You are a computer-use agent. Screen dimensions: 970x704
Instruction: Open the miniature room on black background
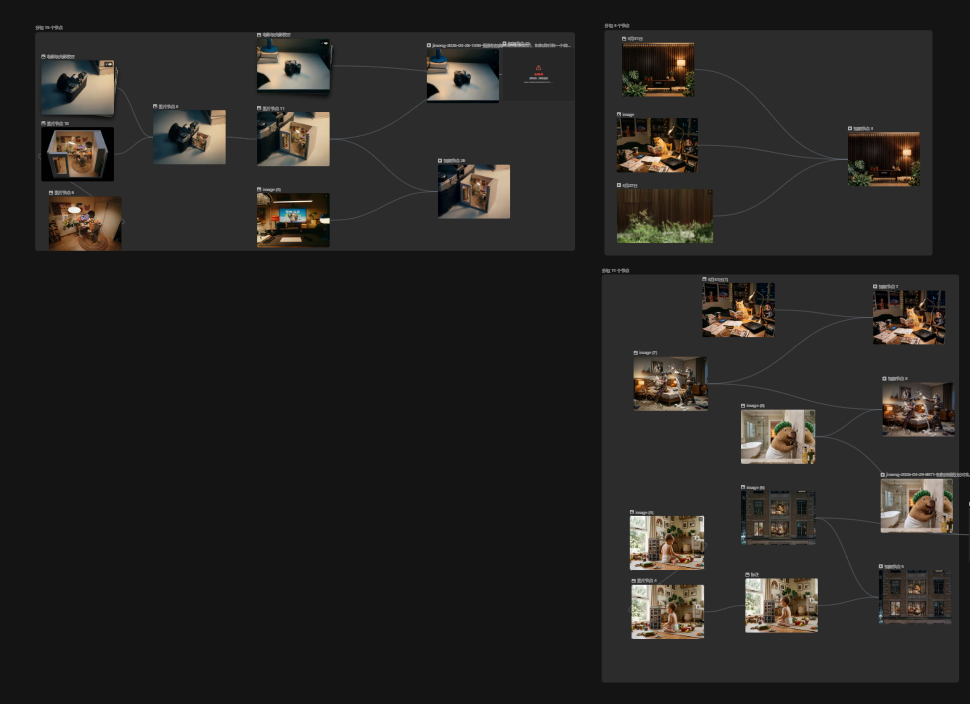point(78,154)
